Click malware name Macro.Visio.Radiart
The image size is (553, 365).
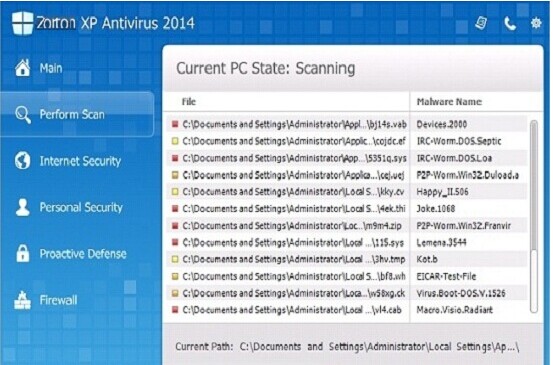click(x=455, y=310)
